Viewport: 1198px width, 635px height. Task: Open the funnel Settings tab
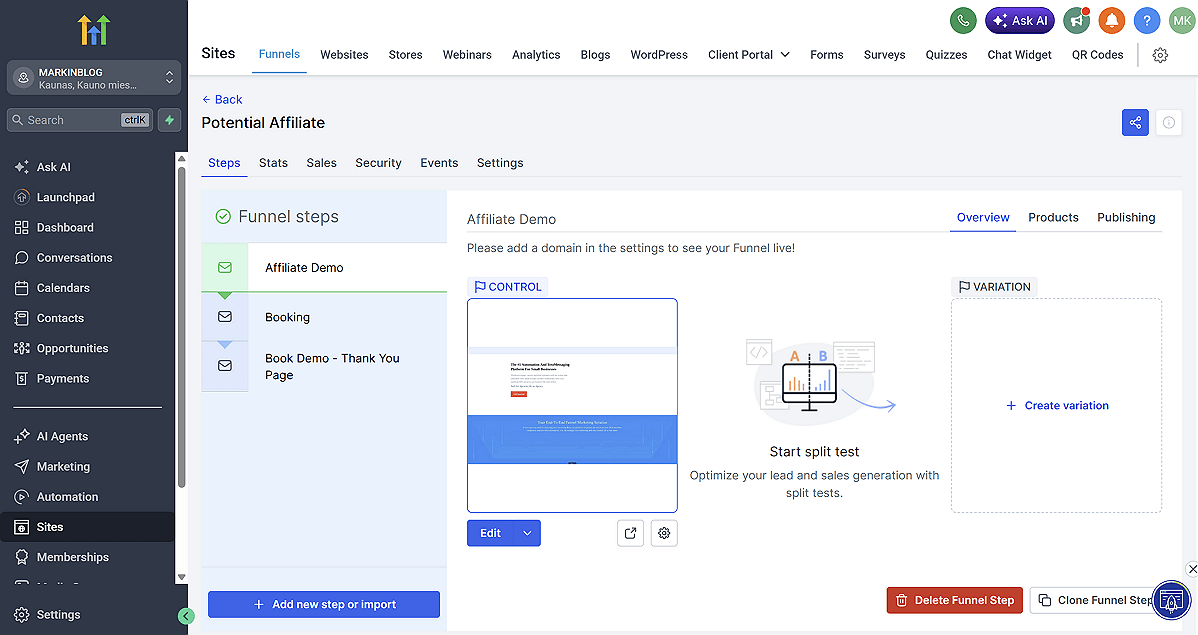point(500,163)
